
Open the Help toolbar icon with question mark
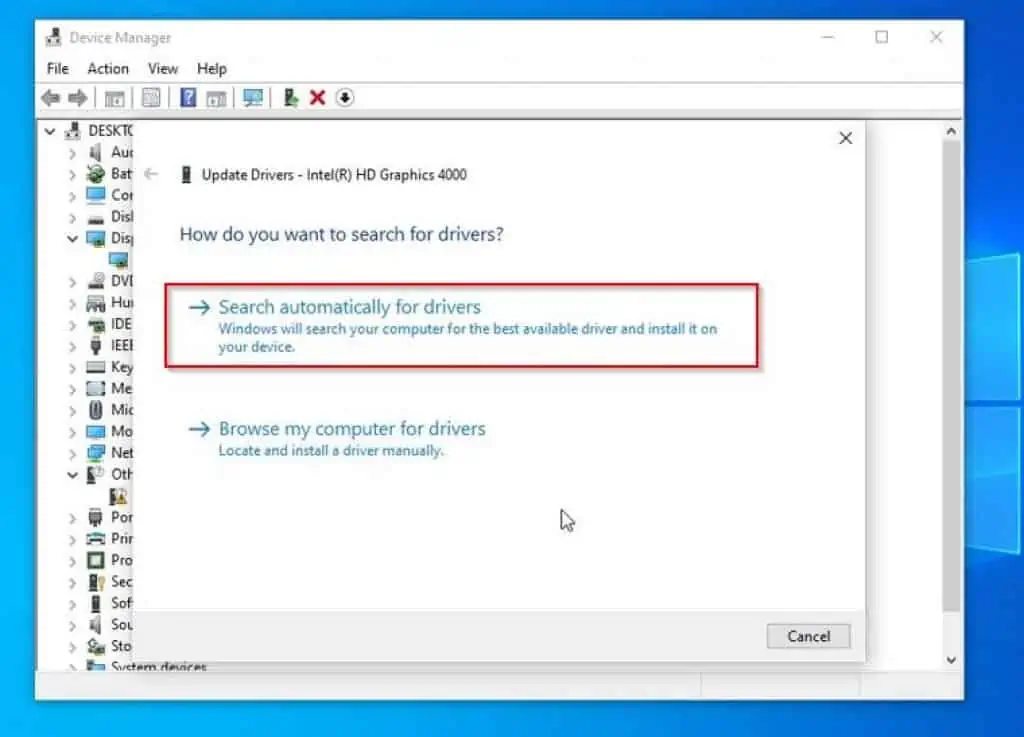tap(188, 98)
